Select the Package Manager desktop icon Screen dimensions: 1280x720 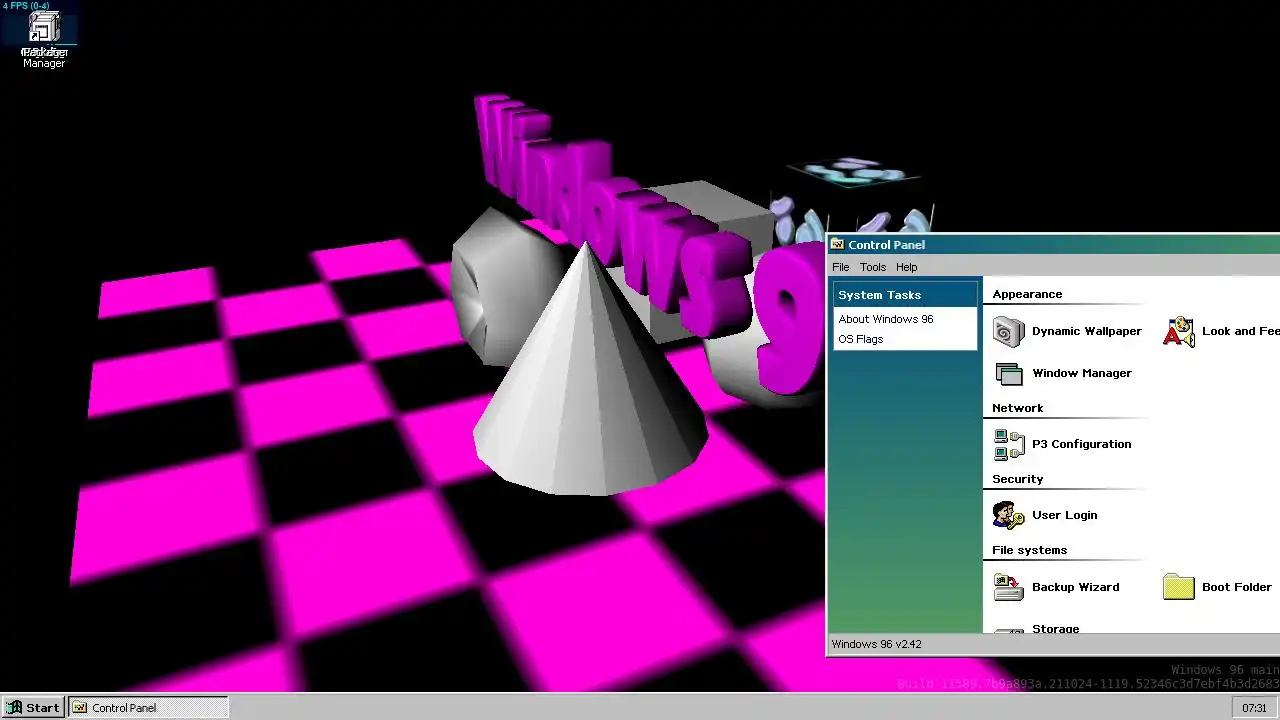44,38
